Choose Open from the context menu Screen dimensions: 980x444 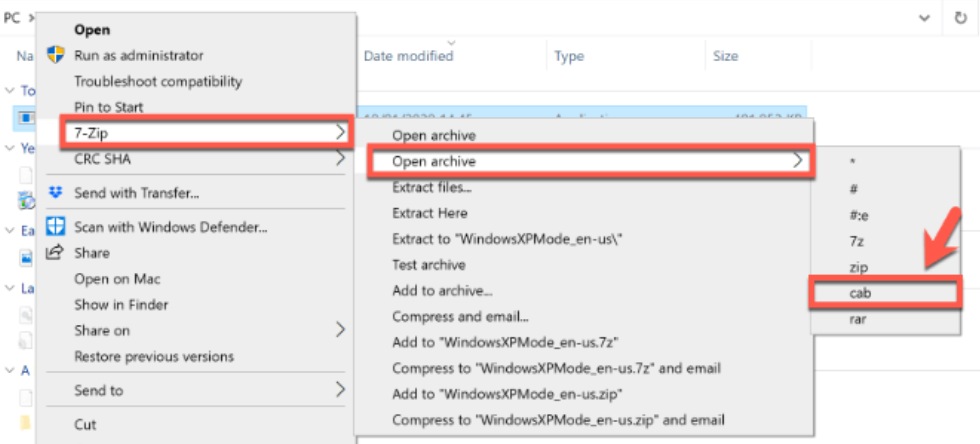pos(92,29)
